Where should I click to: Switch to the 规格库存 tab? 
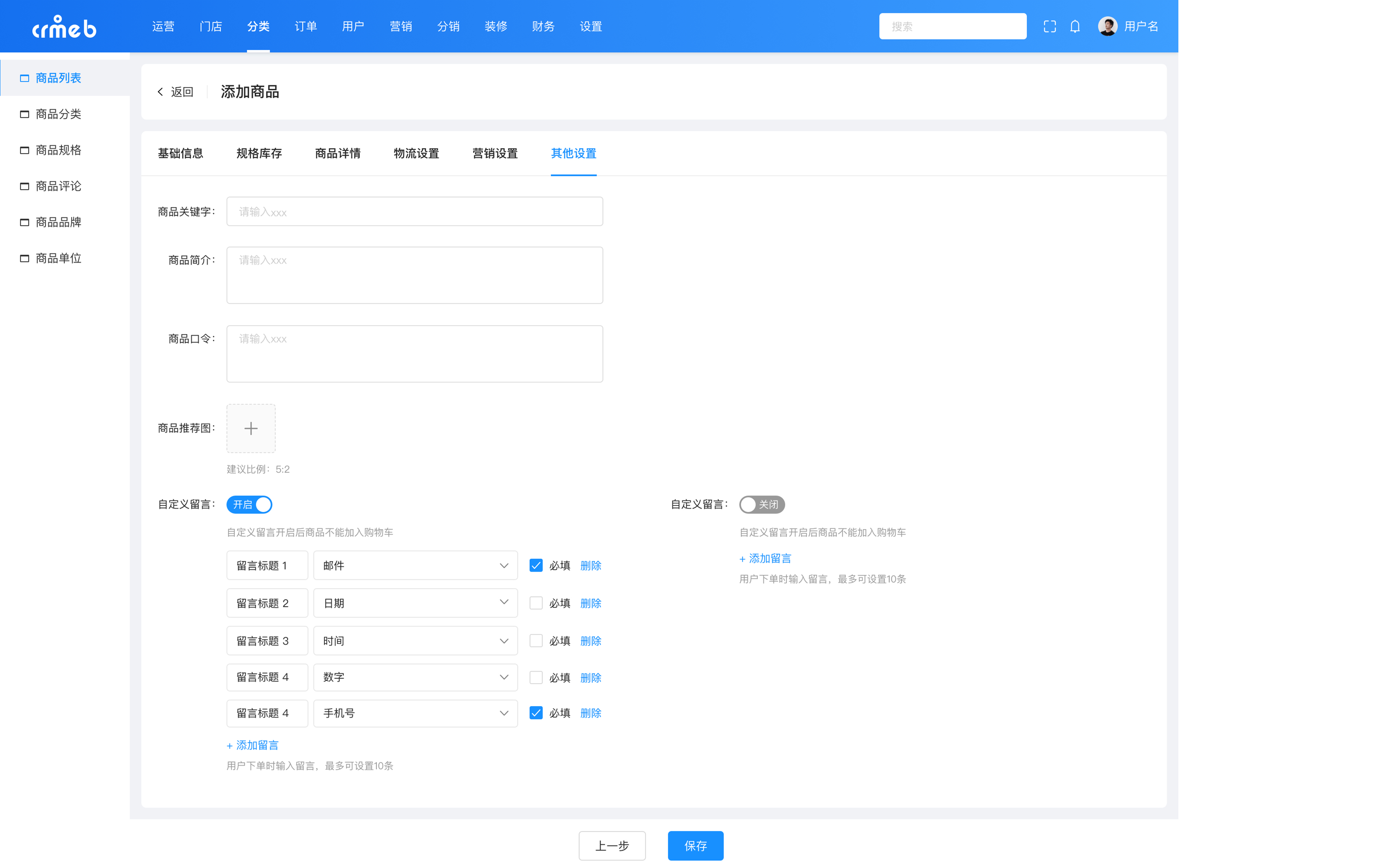pyautogui.click(x=259, y=153)
